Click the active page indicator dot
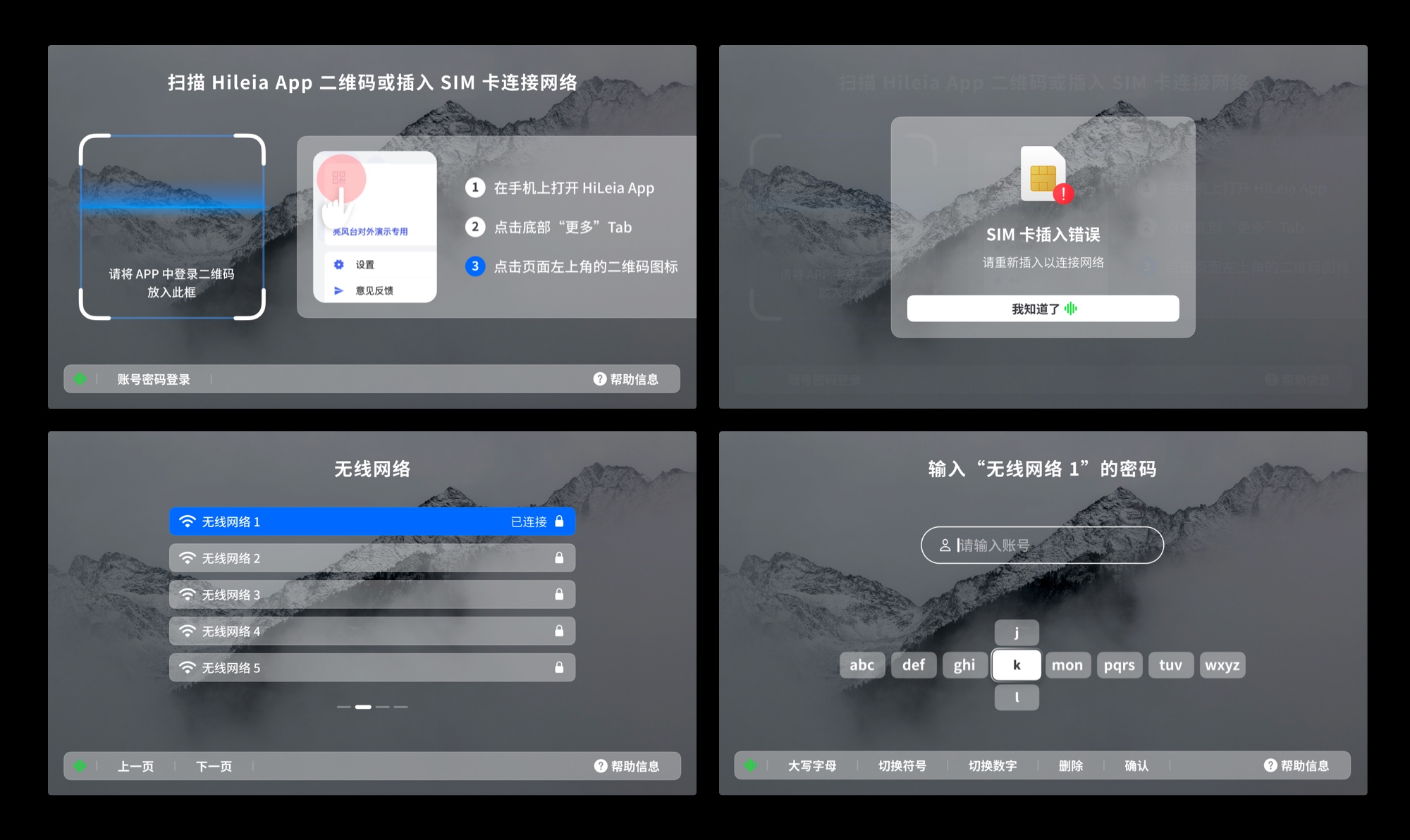This screenshot has width=1410, height=840. pyautogui.click(x=363, y=707)
